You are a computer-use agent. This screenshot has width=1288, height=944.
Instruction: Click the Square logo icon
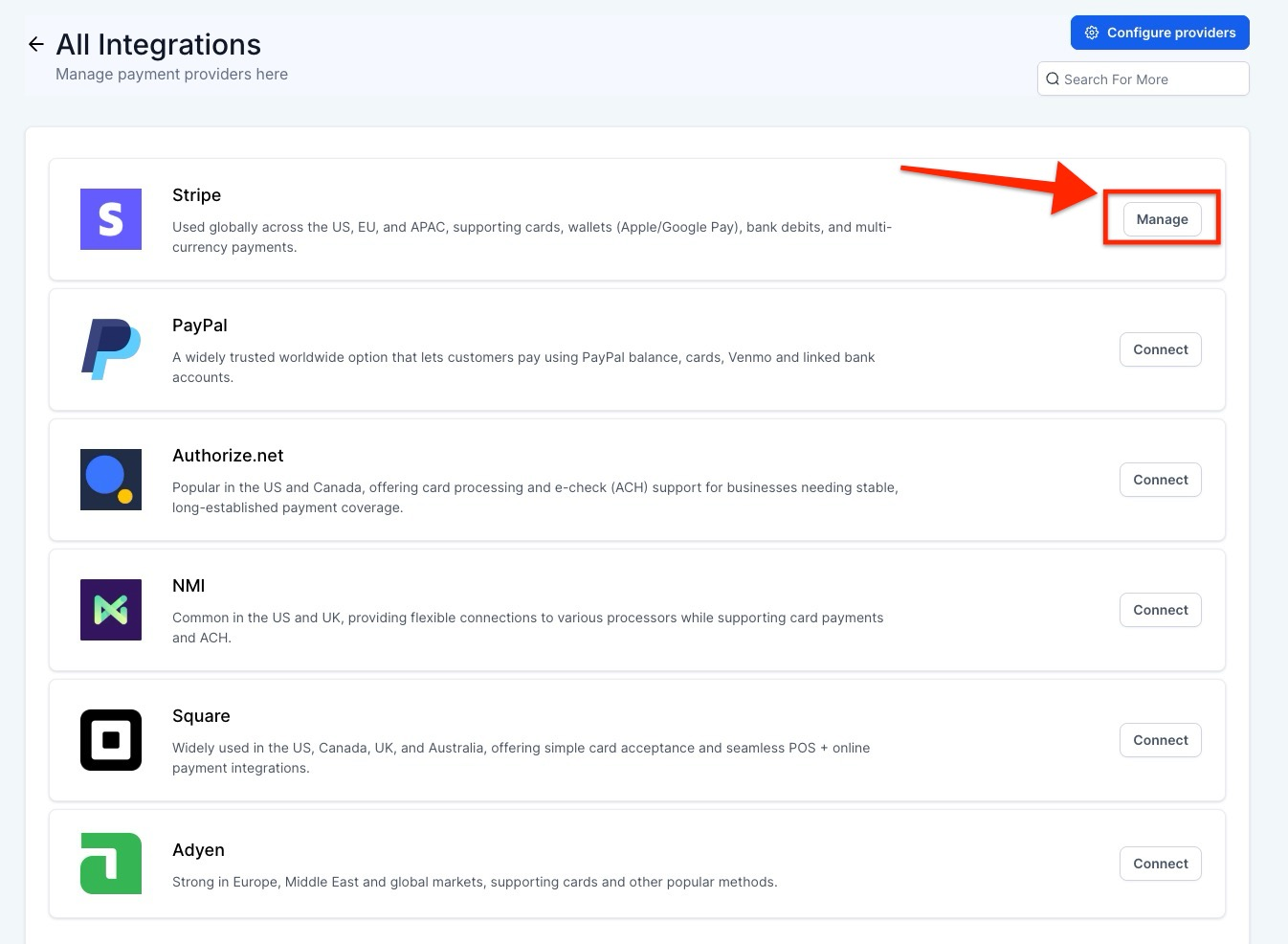pyautogui.click(x=111, y=740)
